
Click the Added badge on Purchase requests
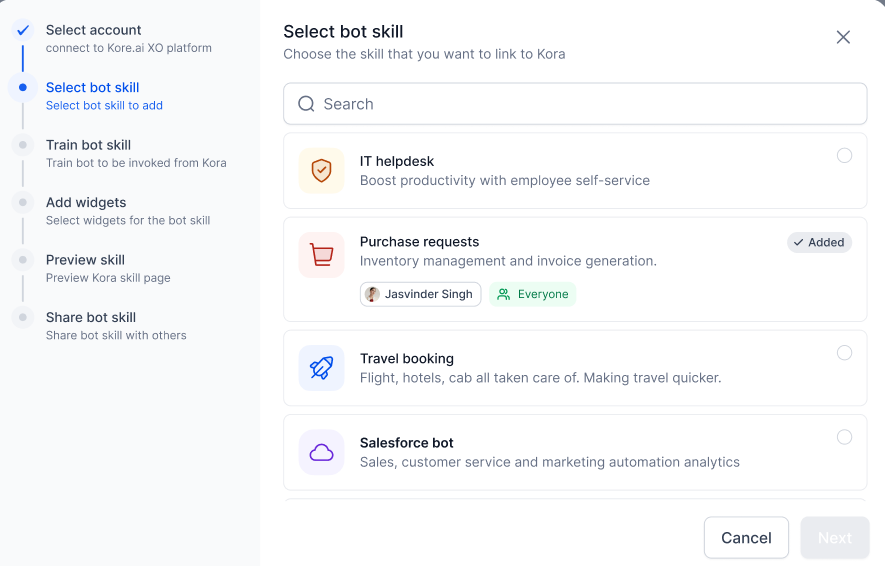[x=819, y=242]
